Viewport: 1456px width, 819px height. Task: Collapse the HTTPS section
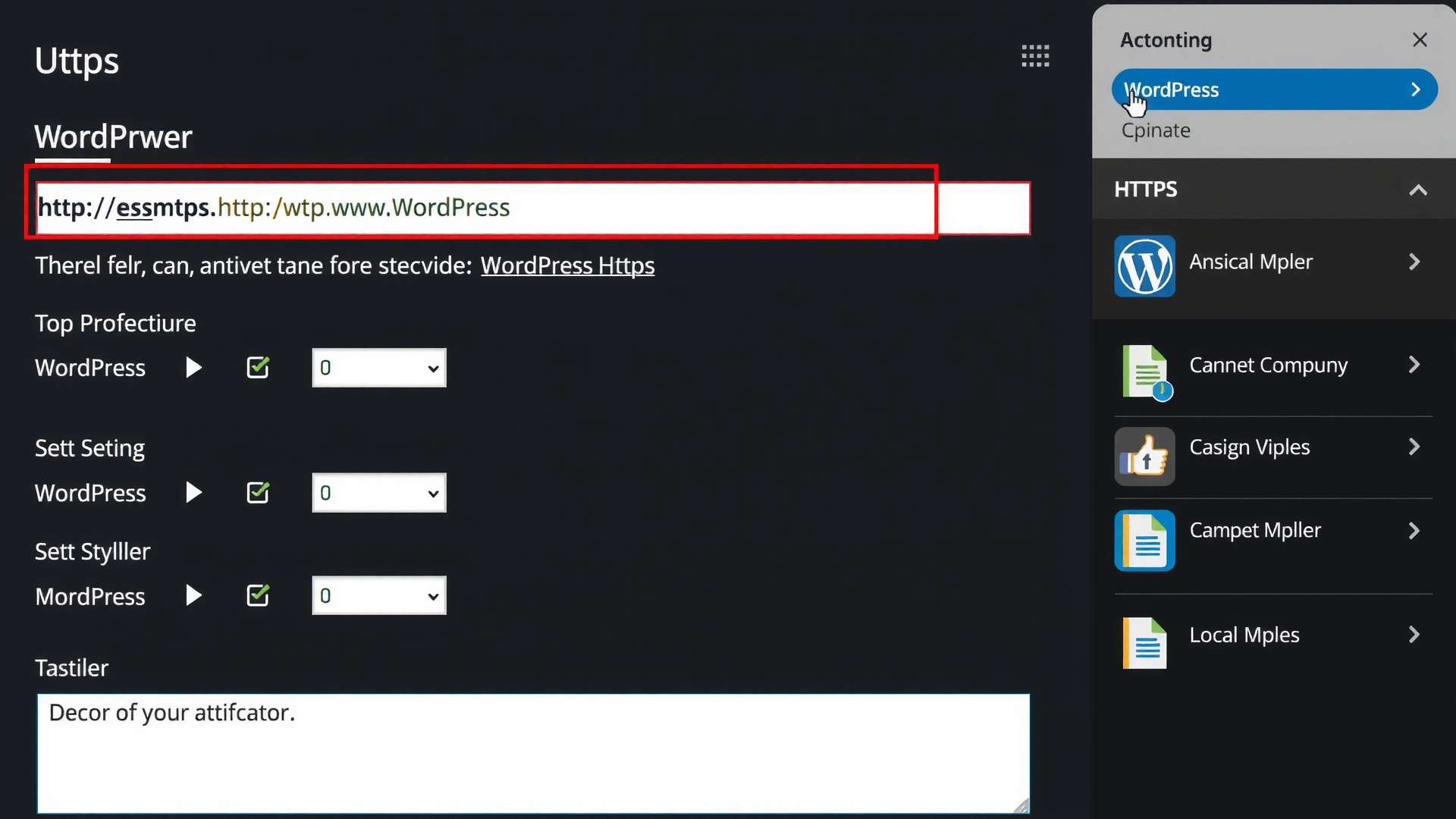(x=1417, y=190)
